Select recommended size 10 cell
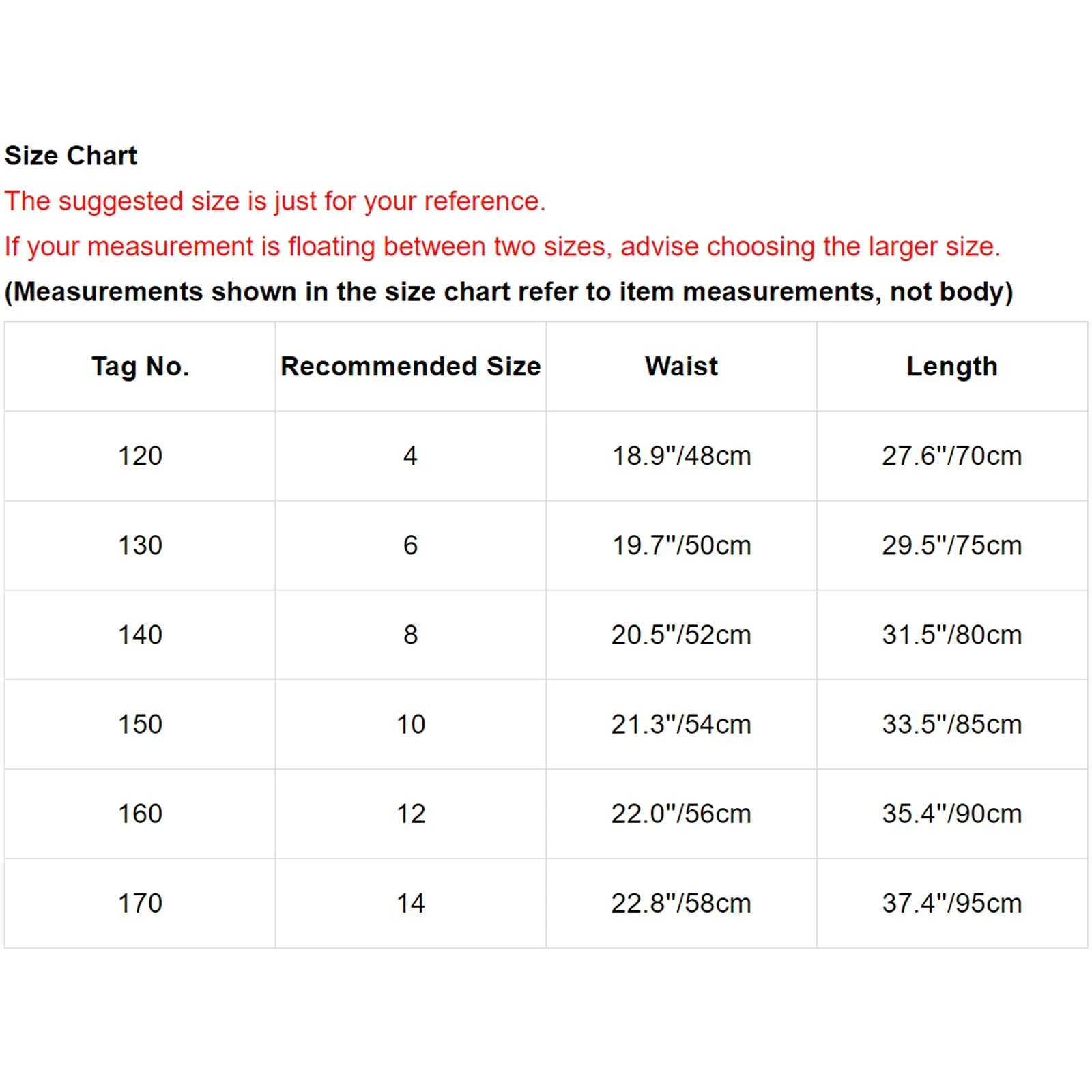The height and width of the screenshot is (1092, 1092). click(410, 724)
